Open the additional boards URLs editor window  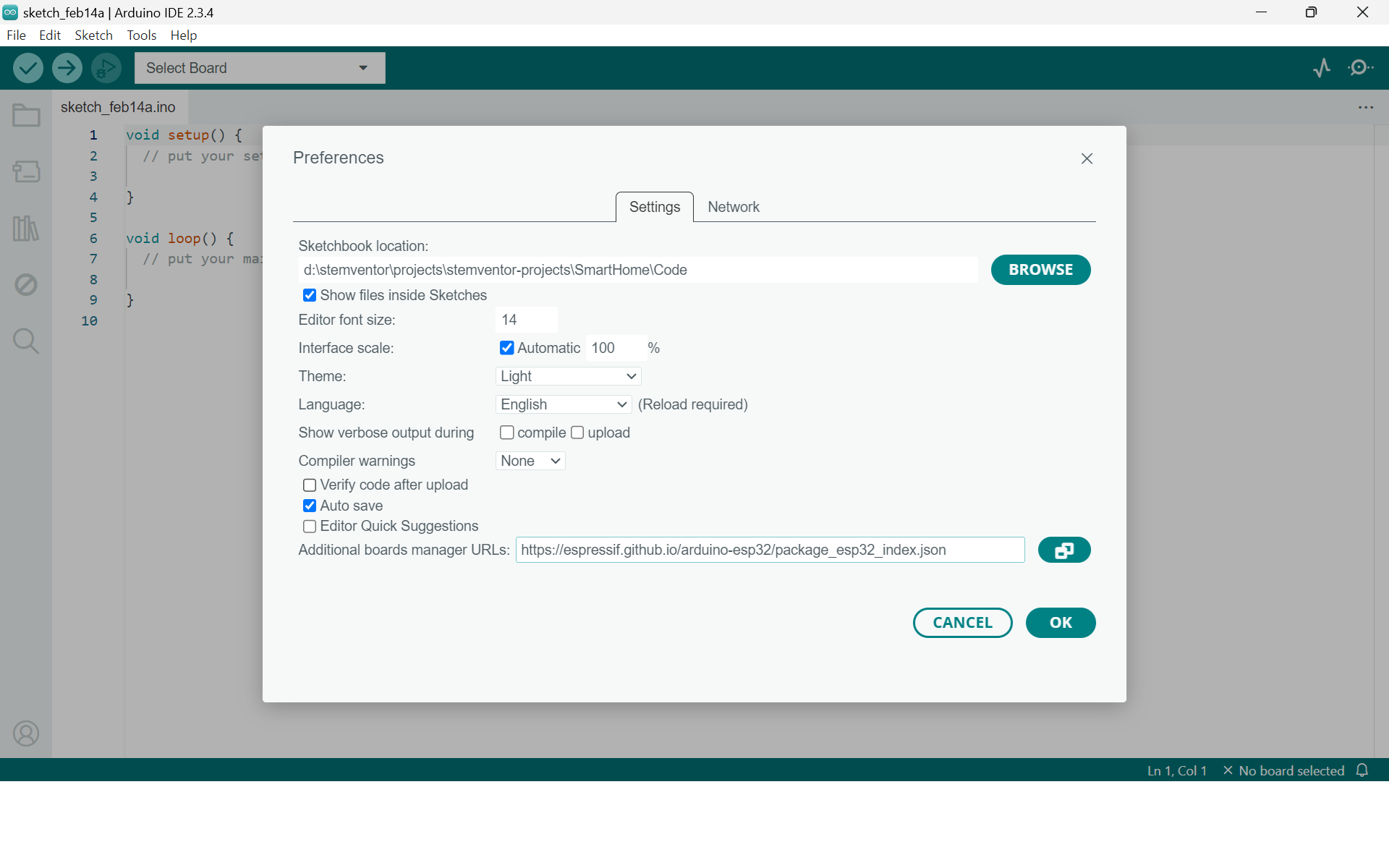pos(1064,550)
